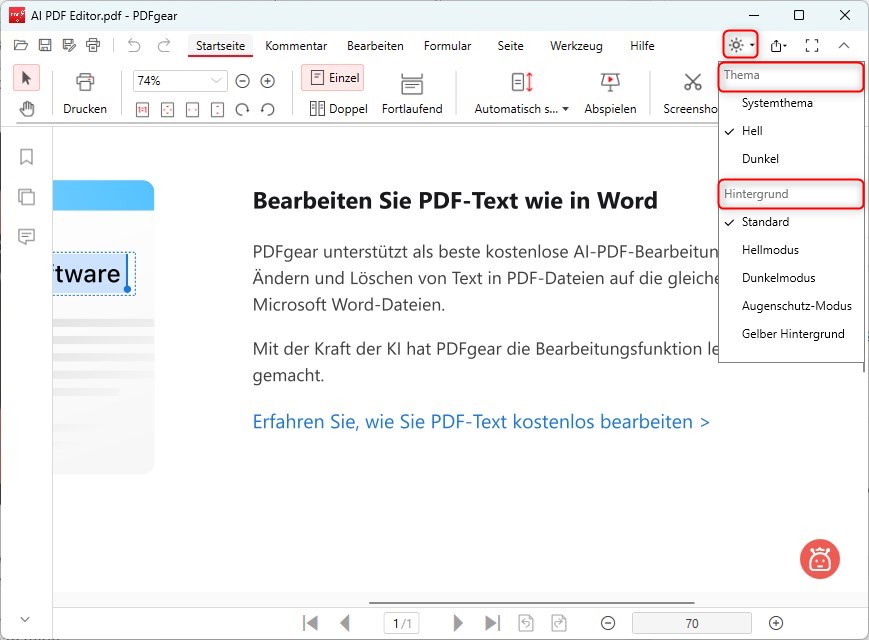The image size is (869, 640).
Task: Open the Bearbeiten tab
Action: point(375,46)
